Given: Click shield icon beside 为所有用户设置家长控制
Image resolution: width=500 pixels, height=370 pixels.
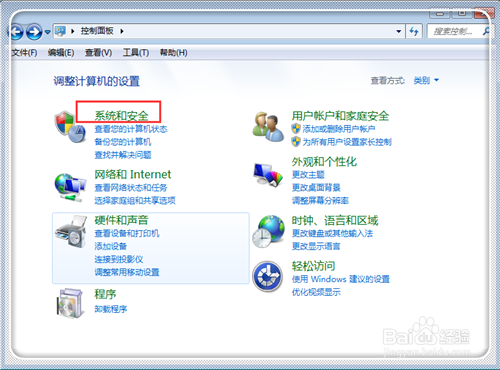Looking at the screenshot, I should 296,142.
